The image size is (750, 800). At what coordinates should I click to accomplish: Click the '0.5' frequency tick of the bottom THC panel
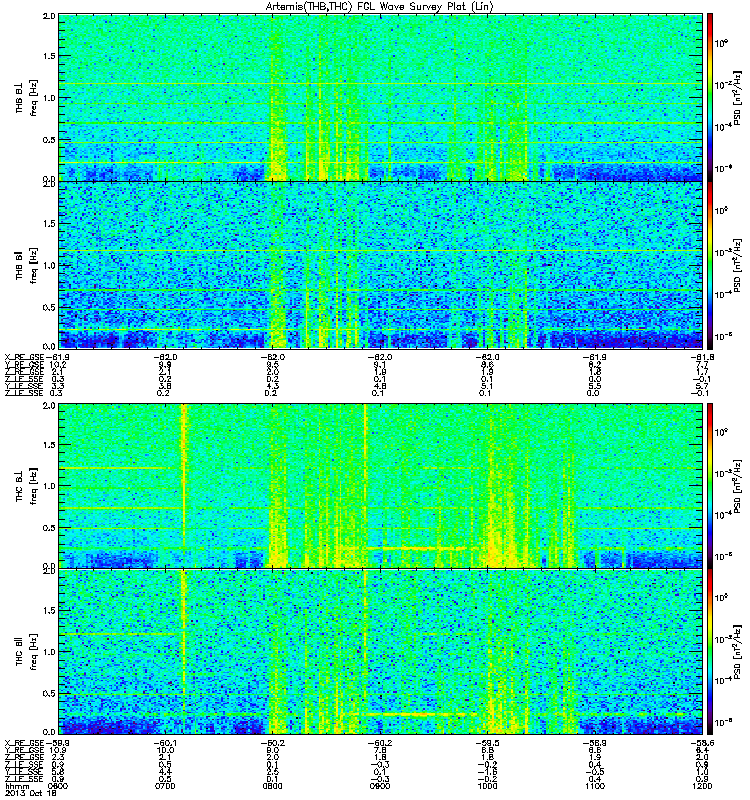(x=49, y=693)
